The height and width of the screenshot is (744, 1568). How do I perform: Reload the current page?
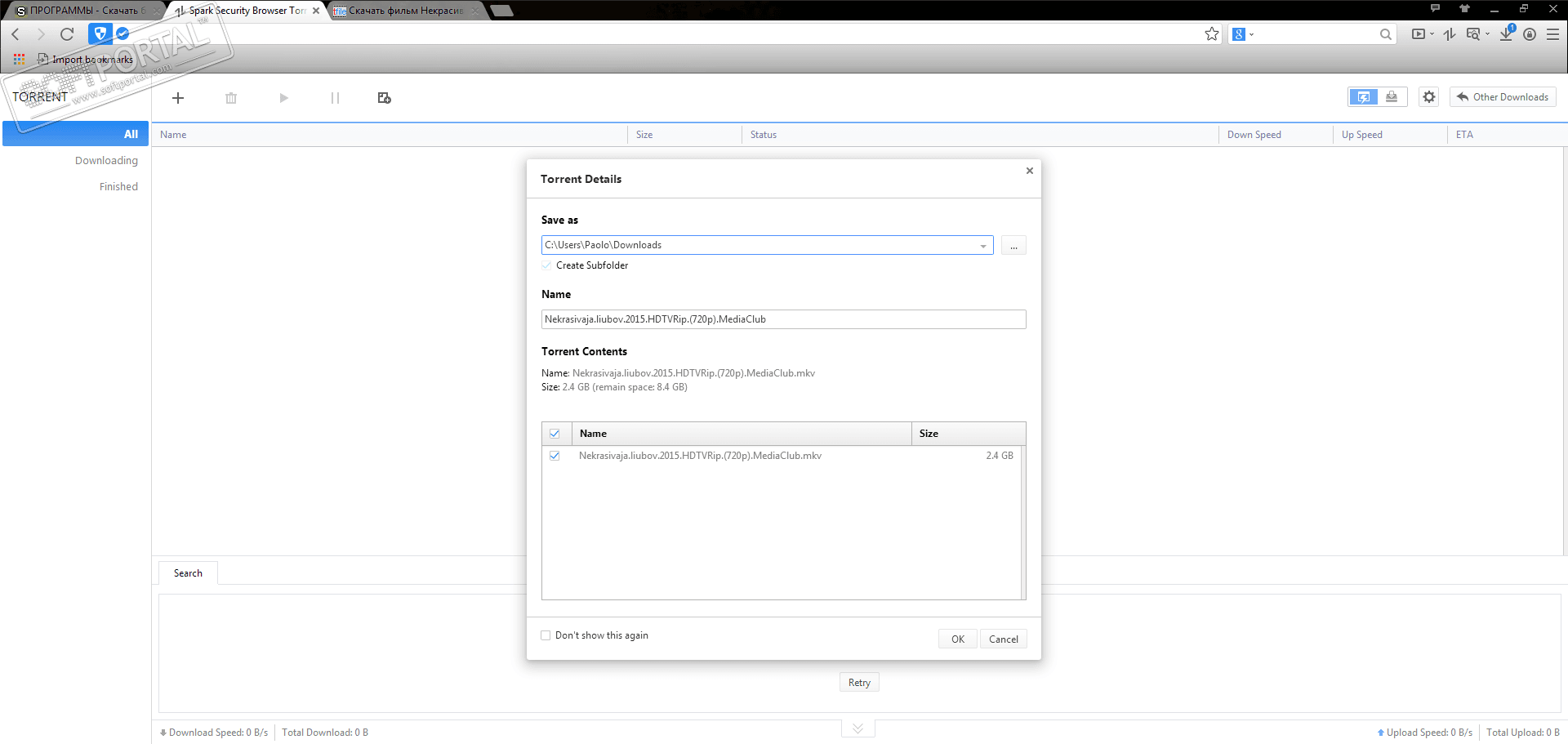[67, 34]
